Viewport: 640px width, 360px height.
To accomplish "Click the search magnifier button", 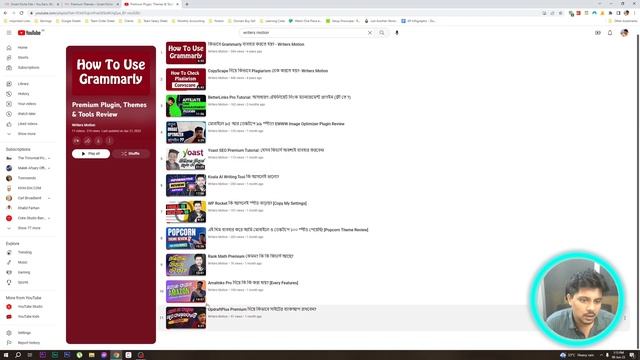I will tap(382, 33).
